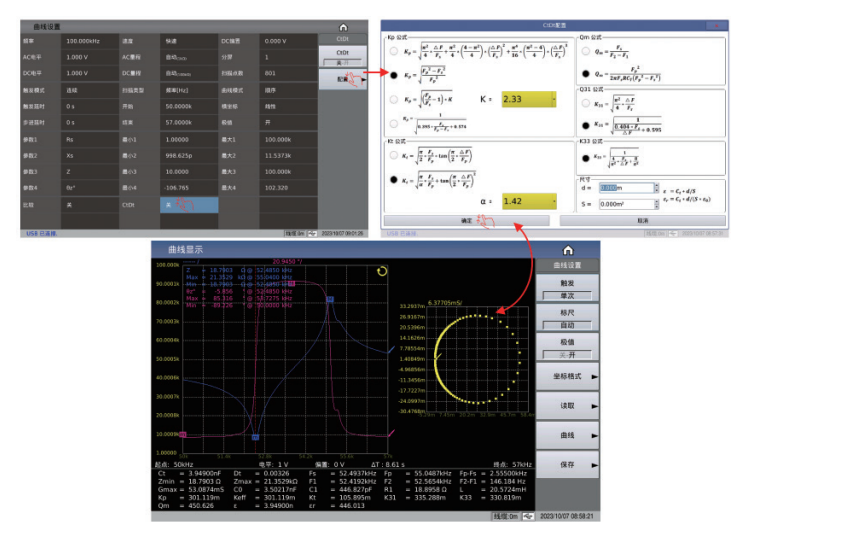
Task: Choose the first Kt formula radio button
Action: (x=393, y=157)
